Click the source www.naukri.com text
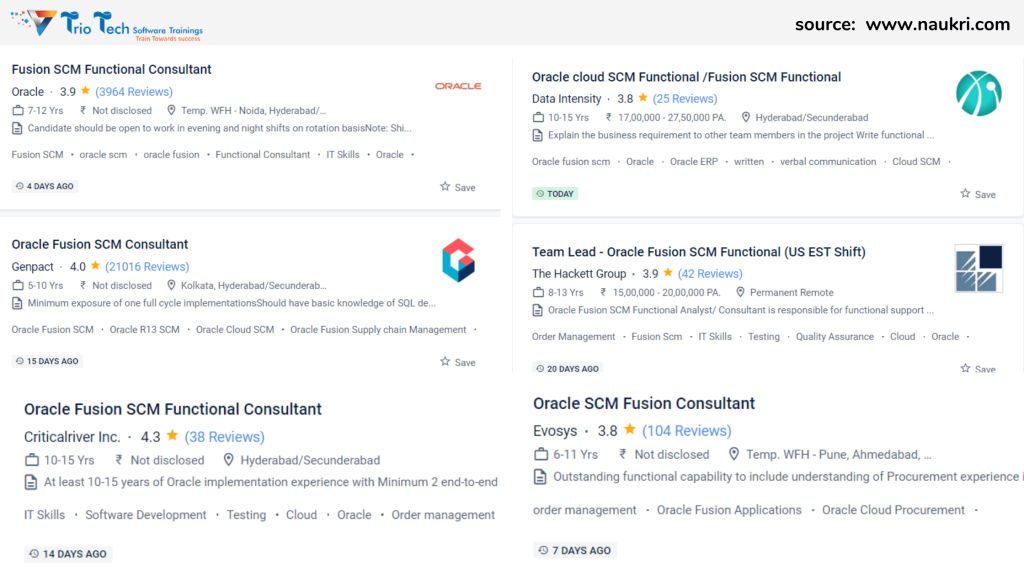The image size is (1024, 576). pyautogui.click(x=902, y=25)
